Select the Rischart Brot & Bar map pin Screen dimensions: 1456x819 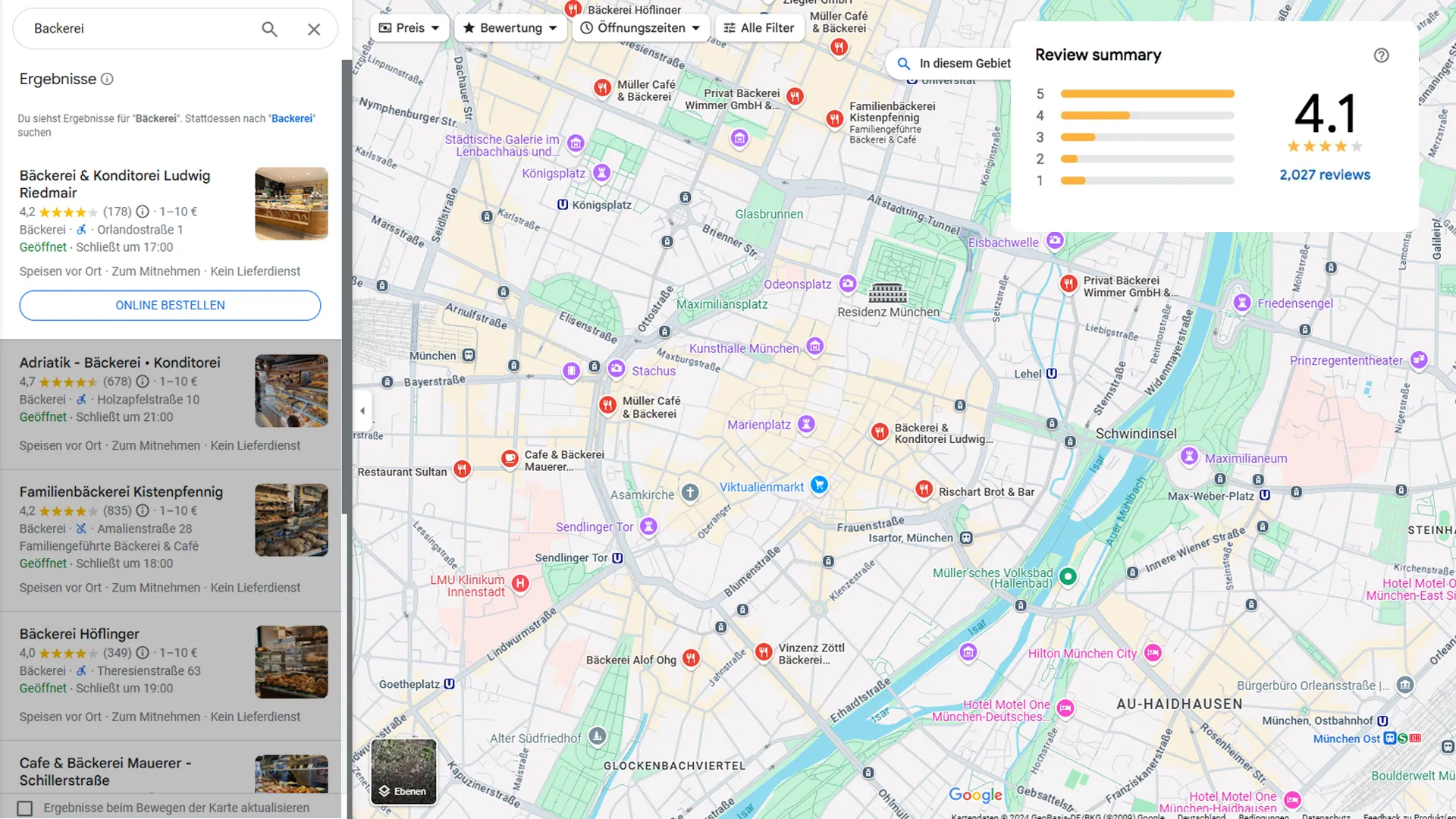click(924, 489)
